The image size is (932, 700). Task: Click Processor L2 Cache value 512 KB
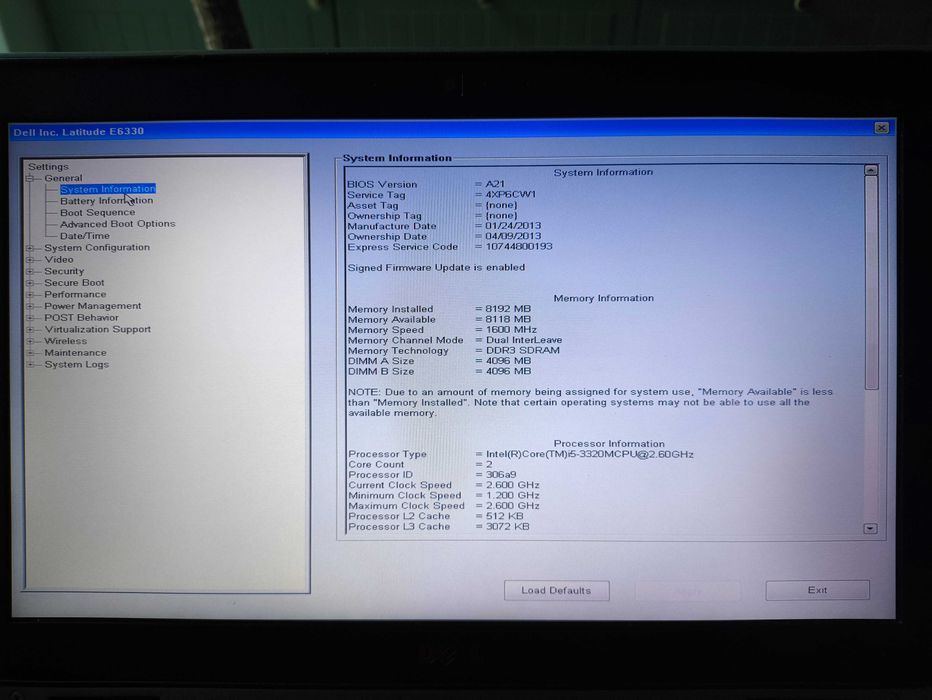point(505,516)
